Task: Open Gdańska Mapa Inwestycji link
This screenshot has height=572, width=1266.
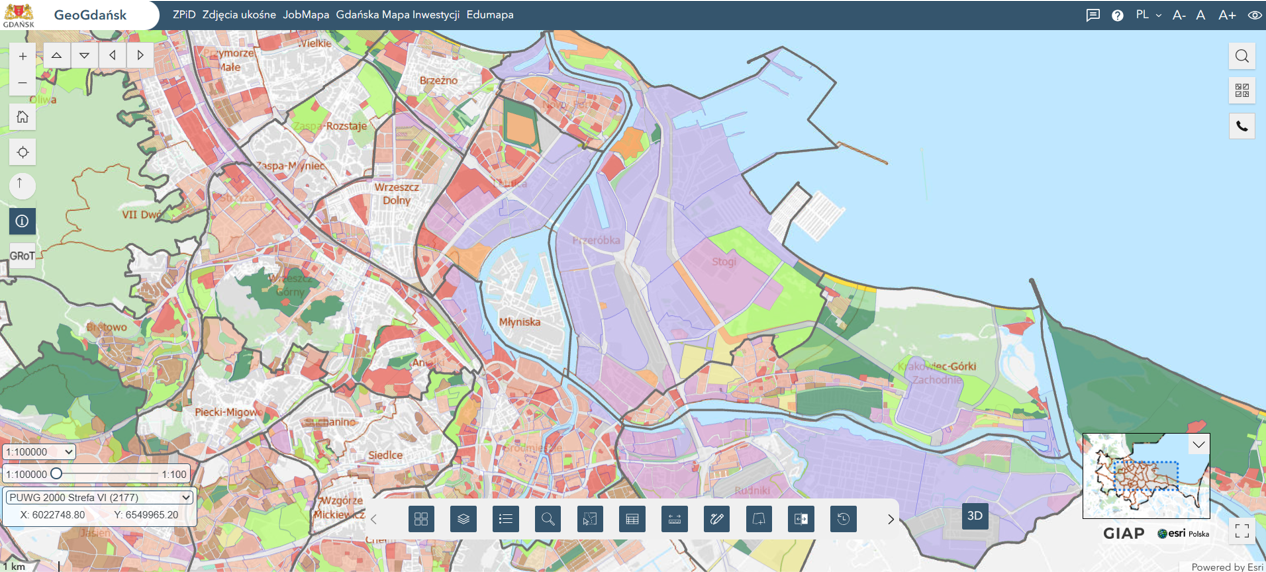Action: tap(397, 15)
